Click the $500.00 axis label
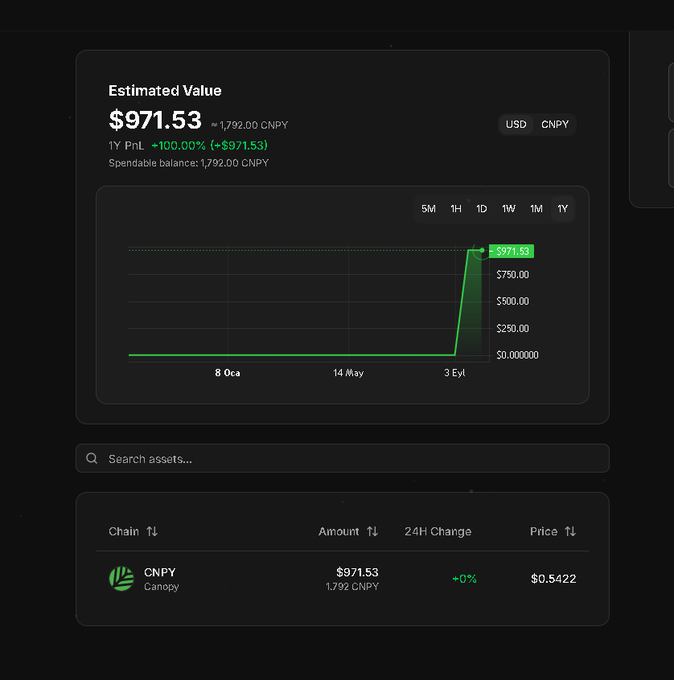Screen dimensions: 674x680 (513, 301)
